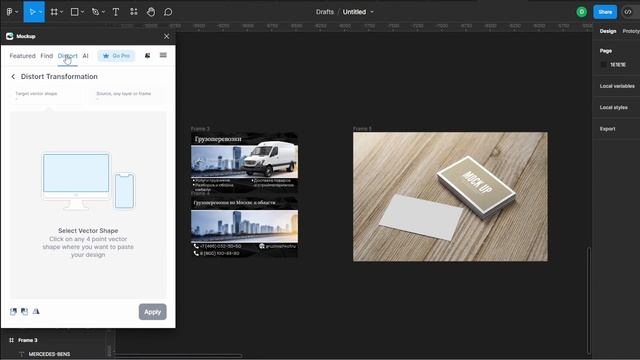This screenshot has height=360, width=640.
Task: Switch to the Distort tab
Action: pos(67,56)
